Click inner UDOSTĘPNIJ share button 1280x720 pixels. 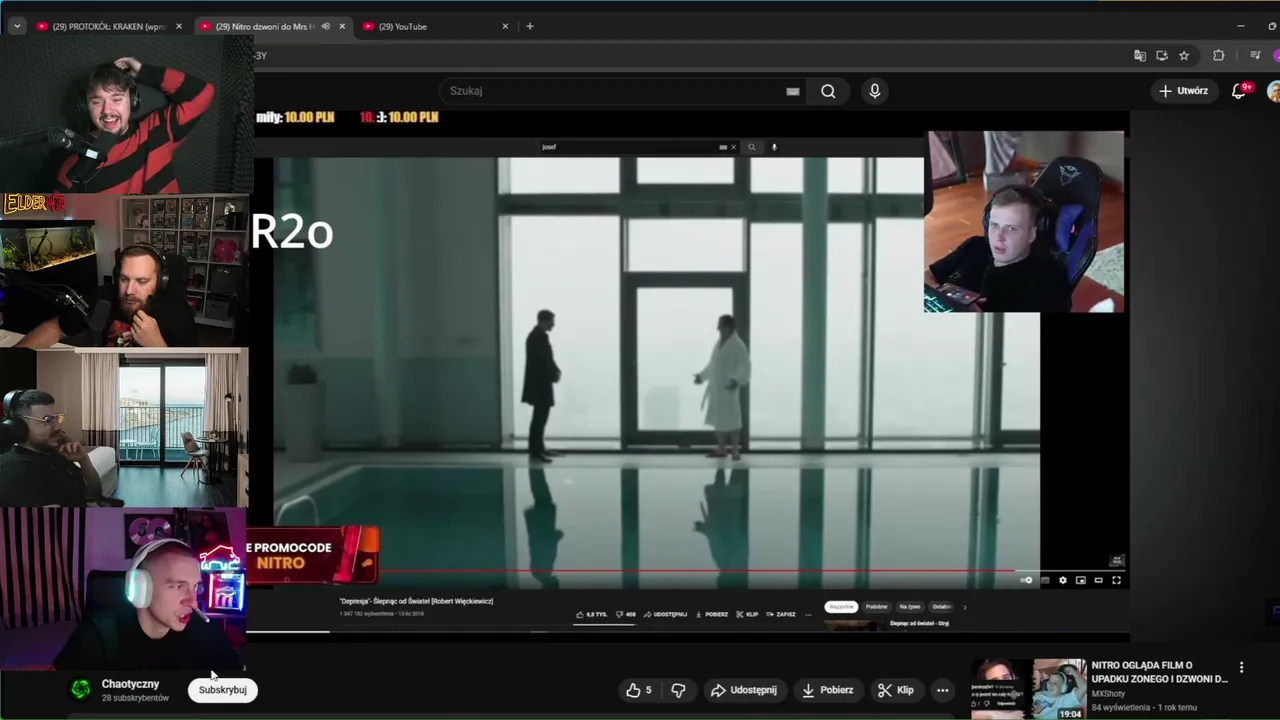665,614
